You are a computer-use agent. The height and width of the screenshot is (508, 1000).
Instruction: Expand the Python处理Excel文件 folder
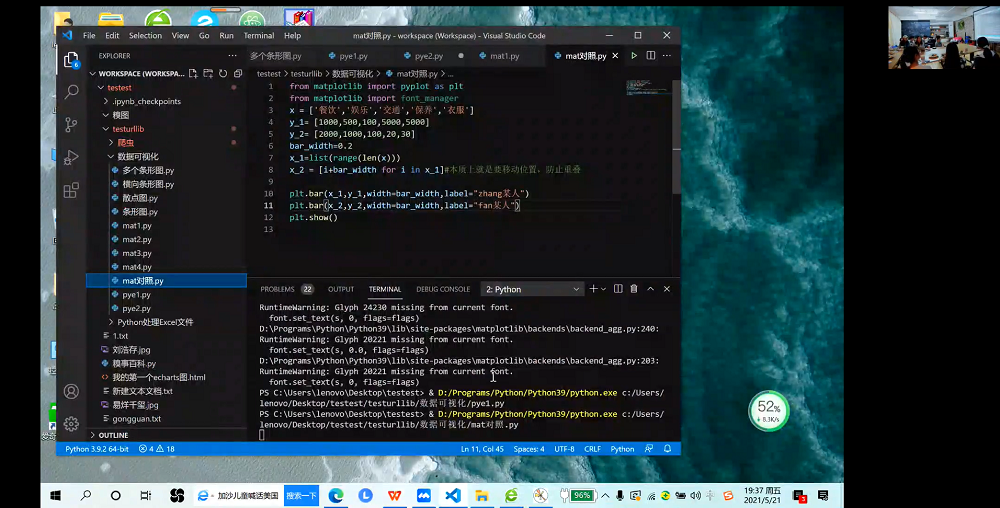(155, 322)
